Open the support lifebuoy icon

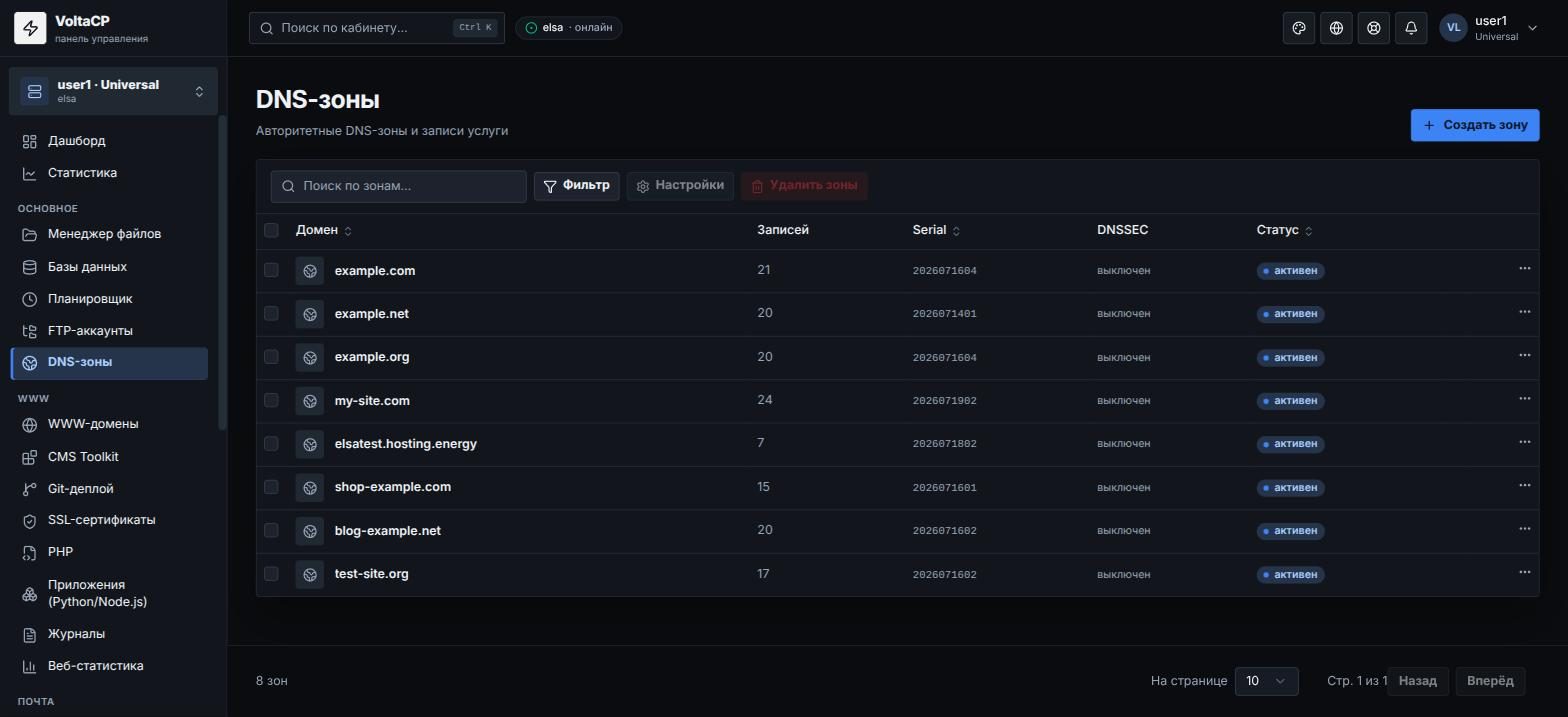click(1374, 28)
